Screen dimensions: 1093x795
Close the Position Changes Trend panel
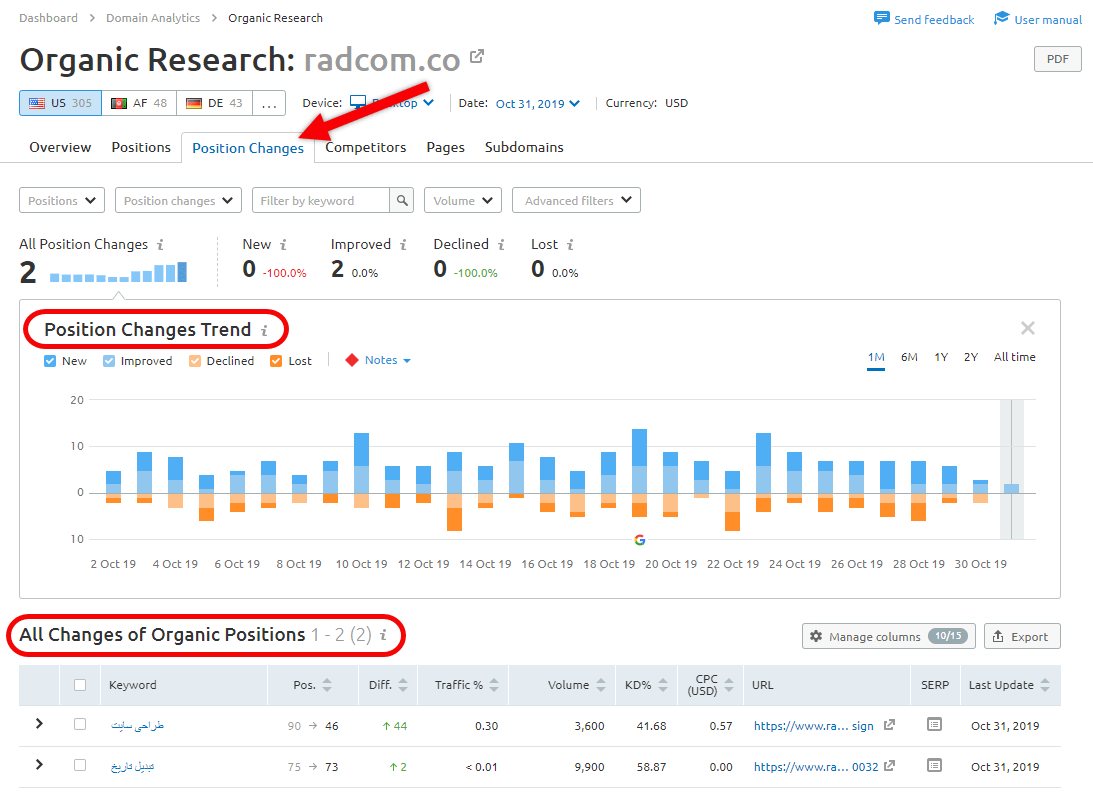(x=1027, y=328)
